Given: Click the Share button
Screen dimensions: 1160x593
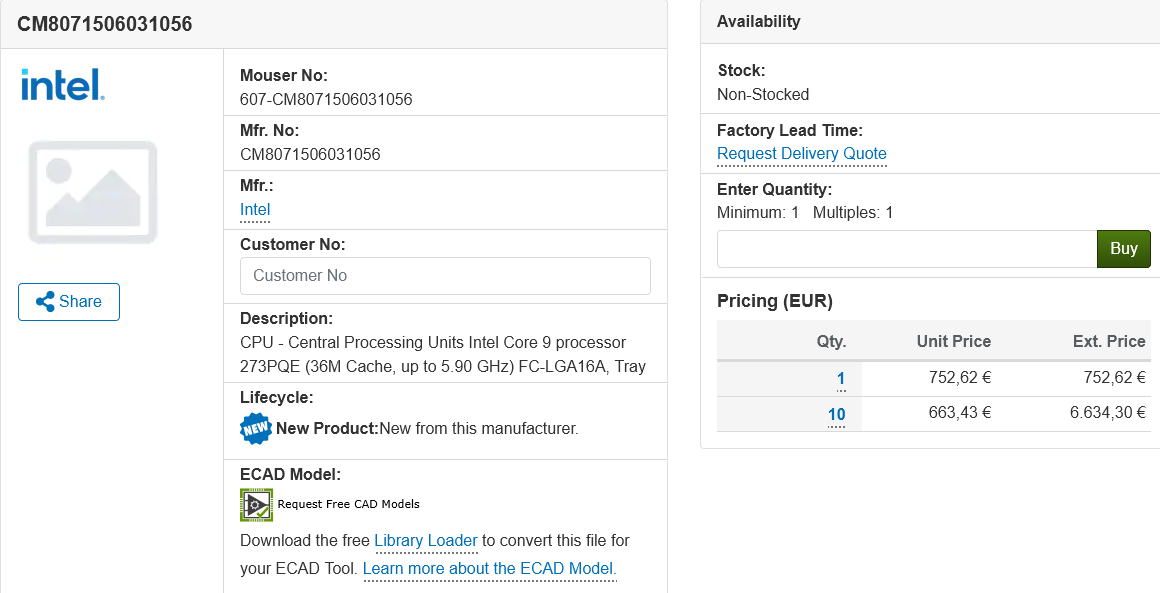Looking at the screenshot, I should coord(69,302).
